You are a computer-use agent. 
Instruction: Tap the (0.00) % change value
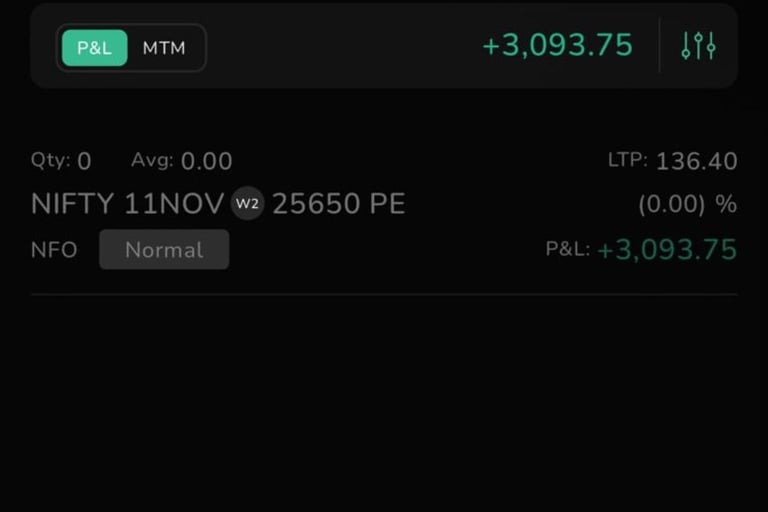[671, 205]
